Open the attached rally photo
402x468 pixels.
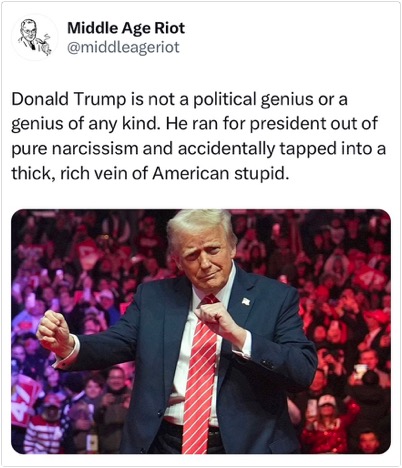[201, 331]
